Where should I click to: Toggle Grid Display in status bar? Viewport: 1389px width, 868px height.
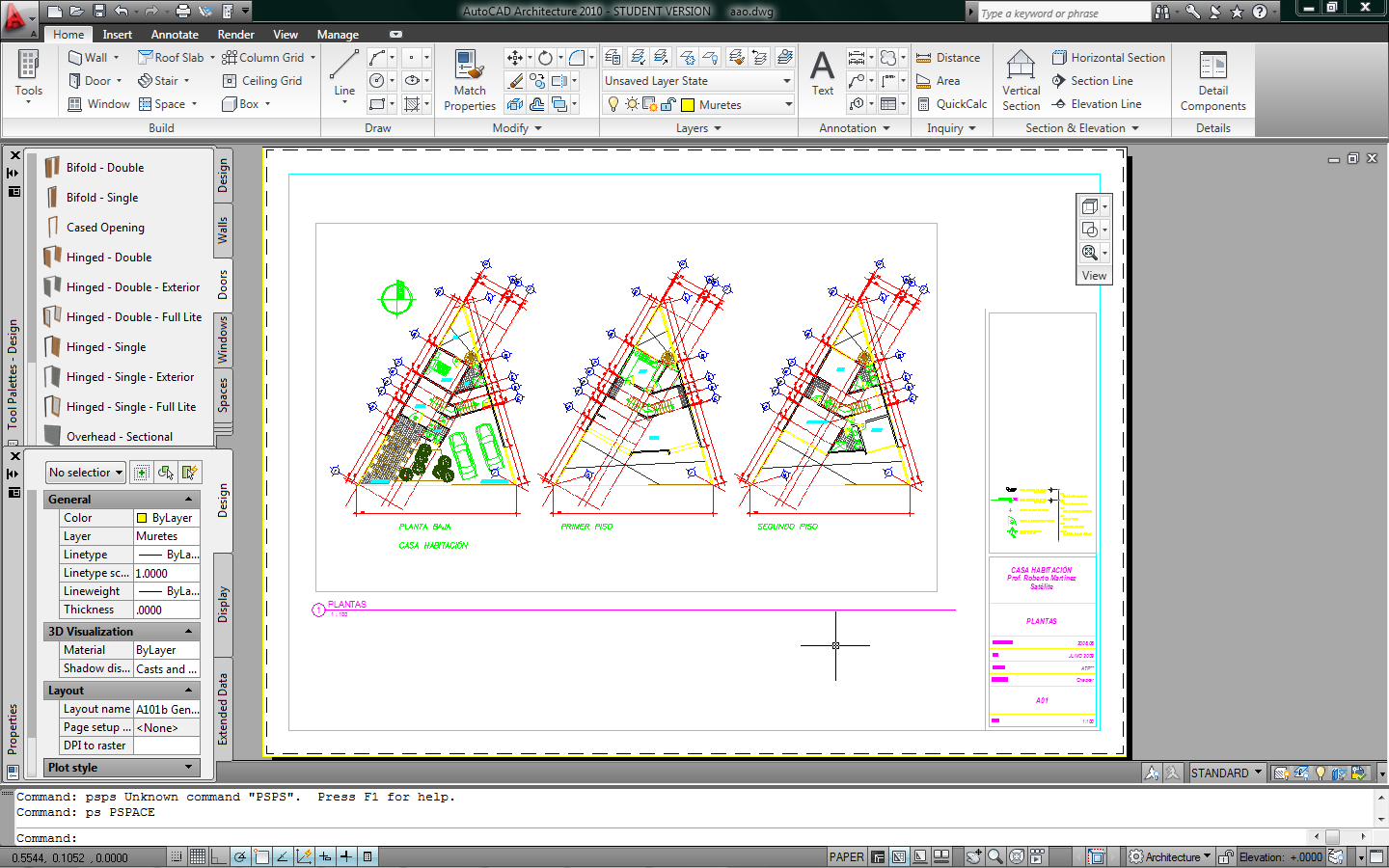tap(197, 856)
